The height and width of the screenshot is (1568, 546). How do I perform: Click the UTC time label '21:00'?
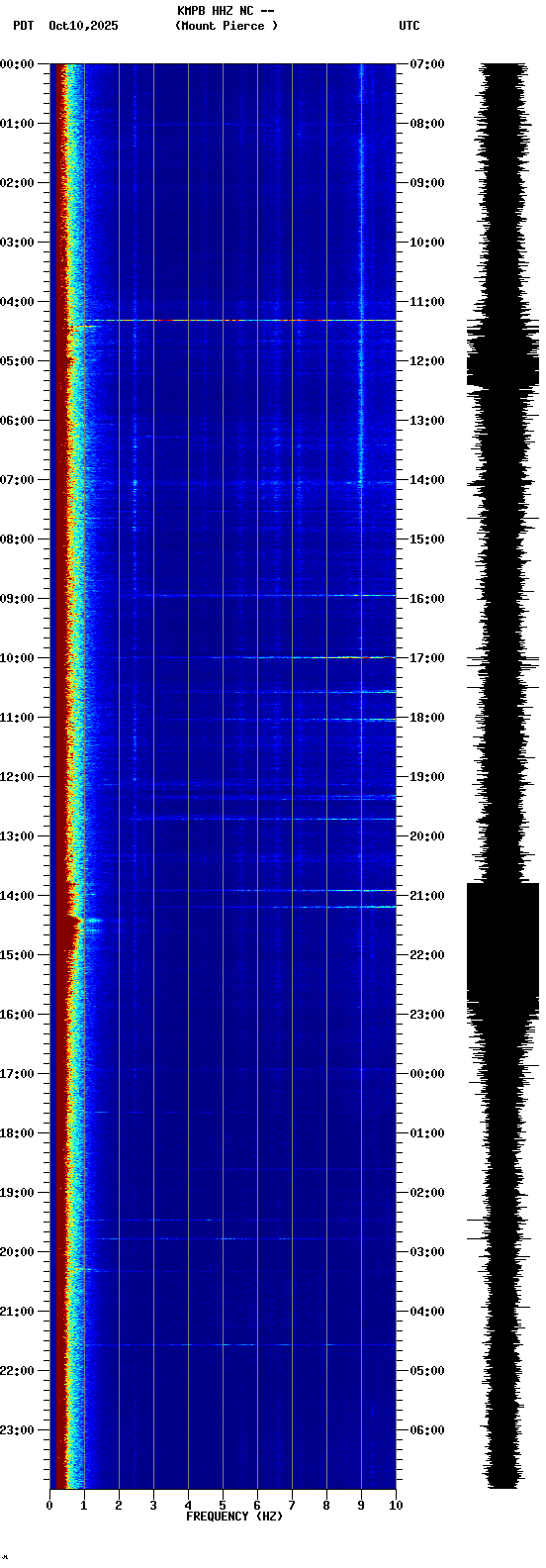coord(427,896)
